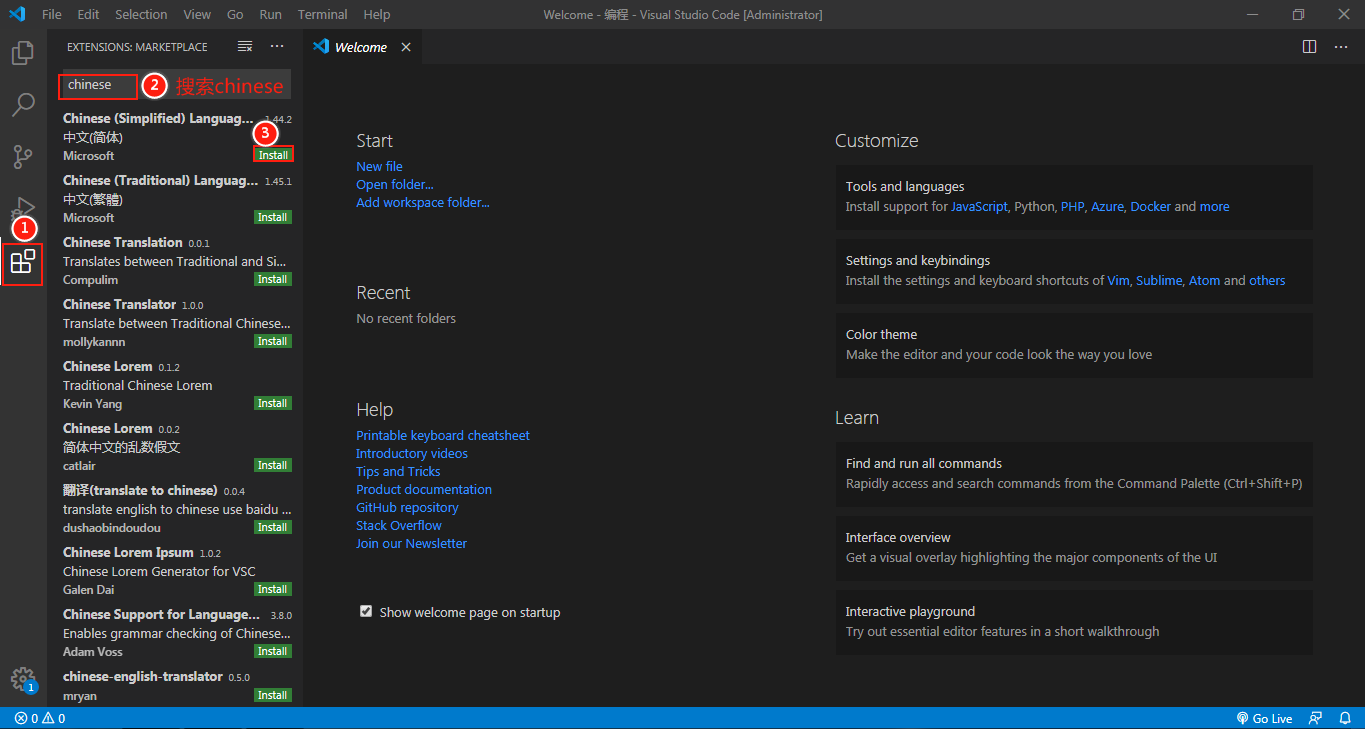The image size is (1365, 729).
Task: Open the Explorer view in activity bar
Action: [22, 52]
